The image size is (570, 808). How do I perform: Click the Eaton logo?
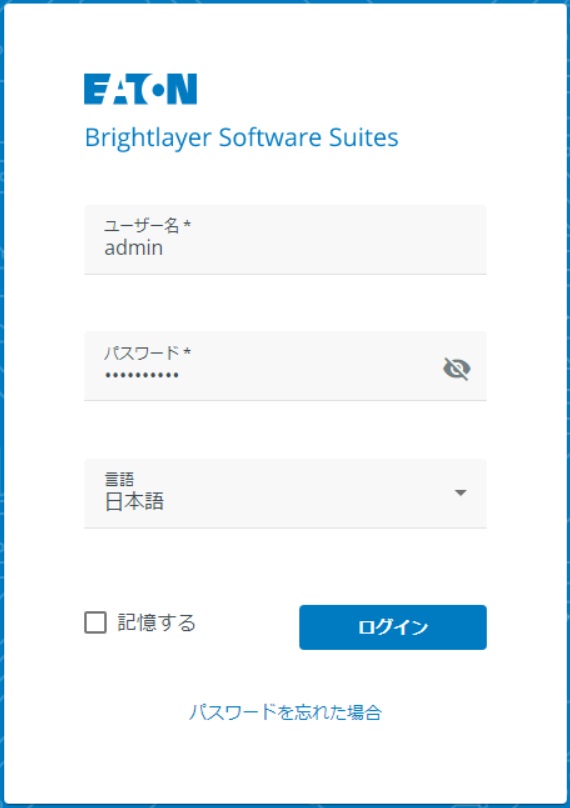140,89
